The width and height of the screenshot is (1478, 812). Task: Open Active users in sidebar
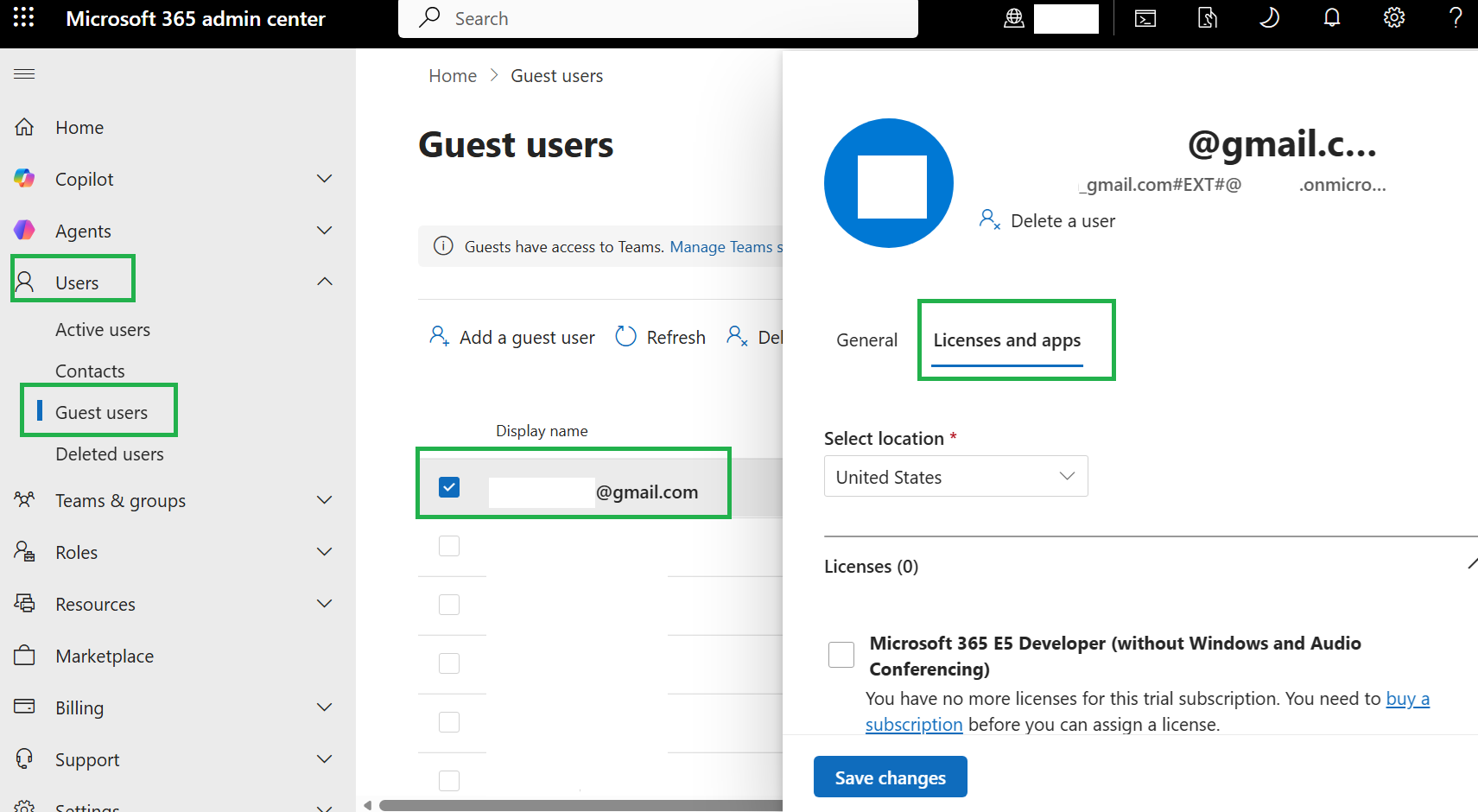tap(103, 330)
